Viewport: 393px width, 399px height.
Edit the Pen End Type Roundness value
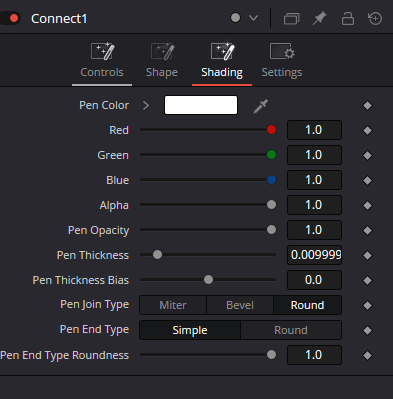tap(314, 355)
